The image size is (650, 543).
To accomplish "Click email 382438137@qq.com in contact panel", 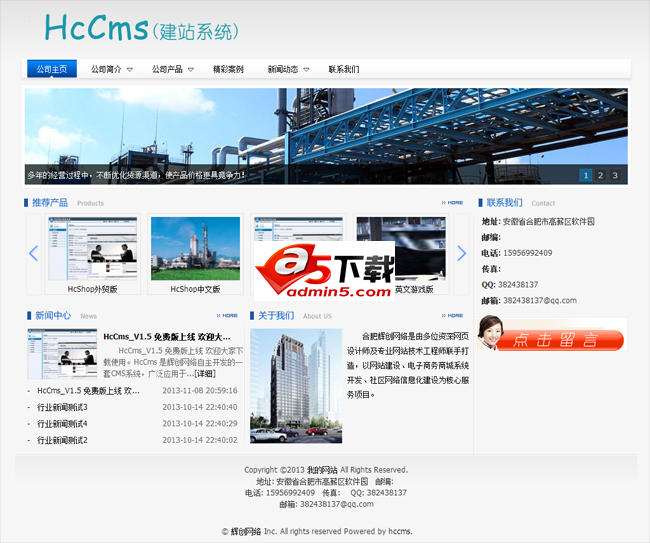I will [540, 301].
